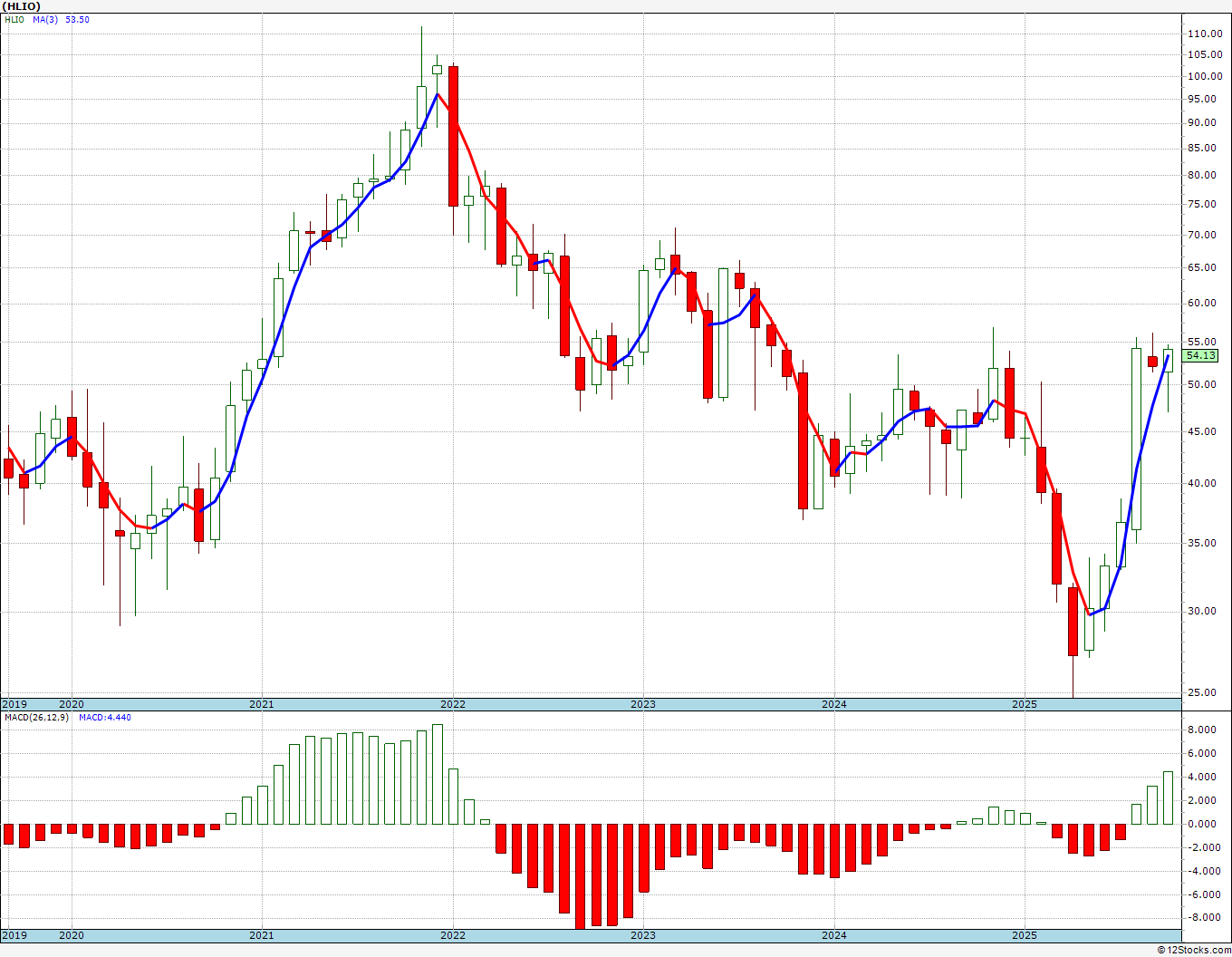Click the MACD(26,12,9) indicator label
This screenshot has height=957, width=1232.
click(x=36, y=718)
